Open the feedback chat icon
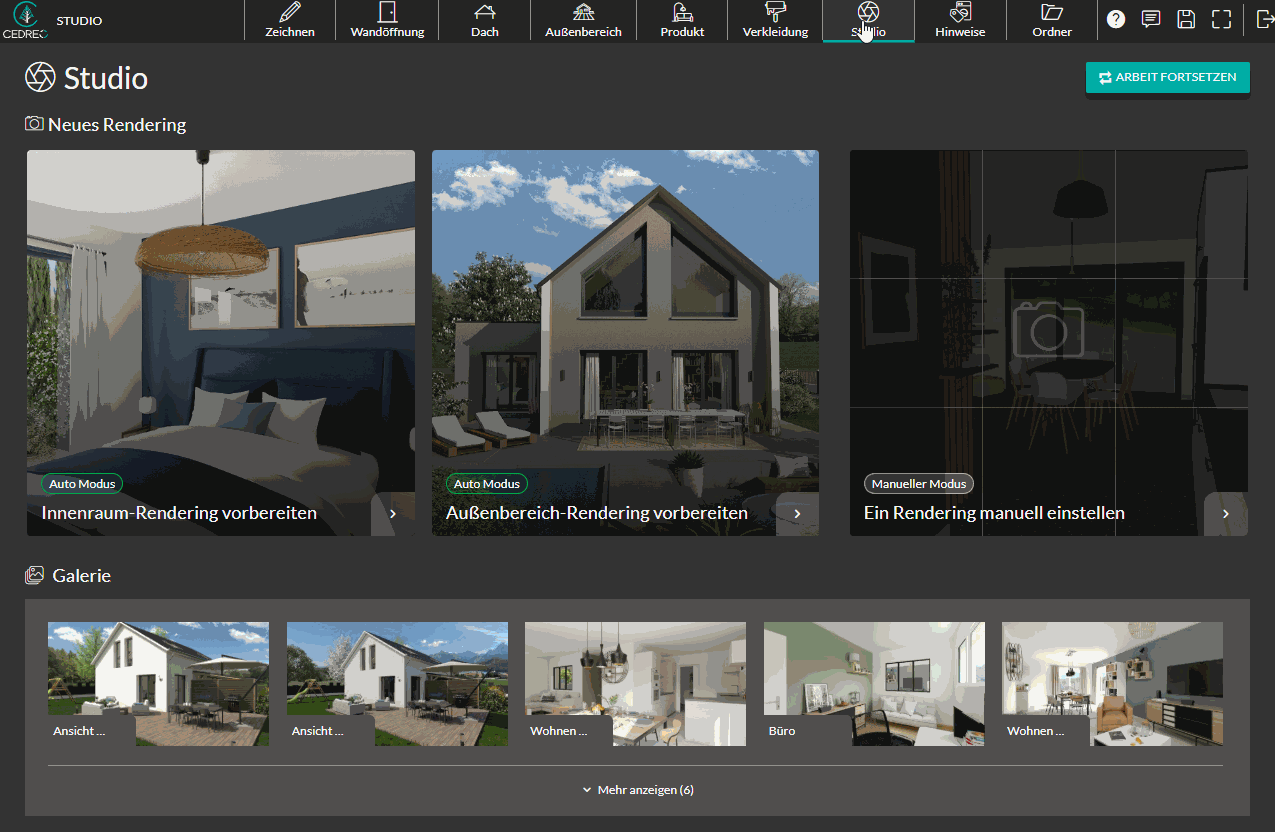Viewport: 1275px width, 832px height. click(1151, 19)
